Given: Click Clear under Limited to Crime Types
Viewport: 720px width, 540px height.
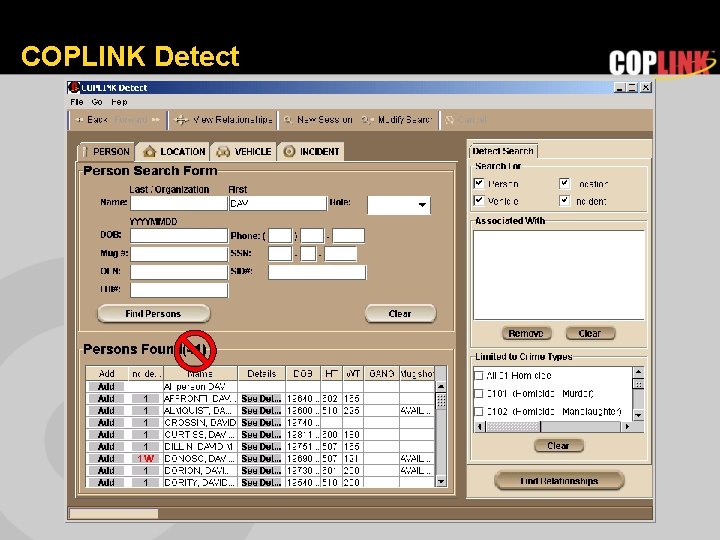Looking at the screenshot, I should [x=558, y=445].
